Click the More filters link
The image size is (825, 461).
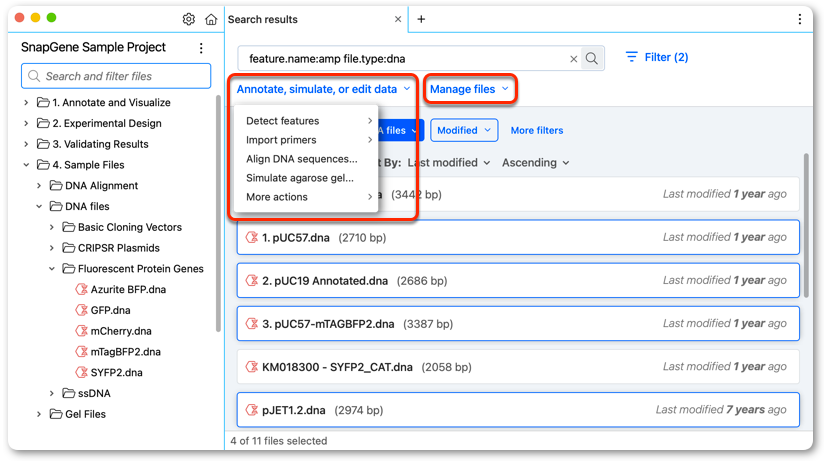coord(537,130)
